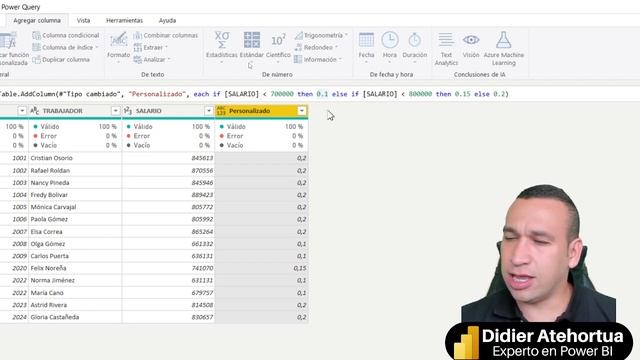Select Personalizado value 0,15
The width and height of the screenshot is (640, 360).
pyautogui.click(x=261, y=269)
